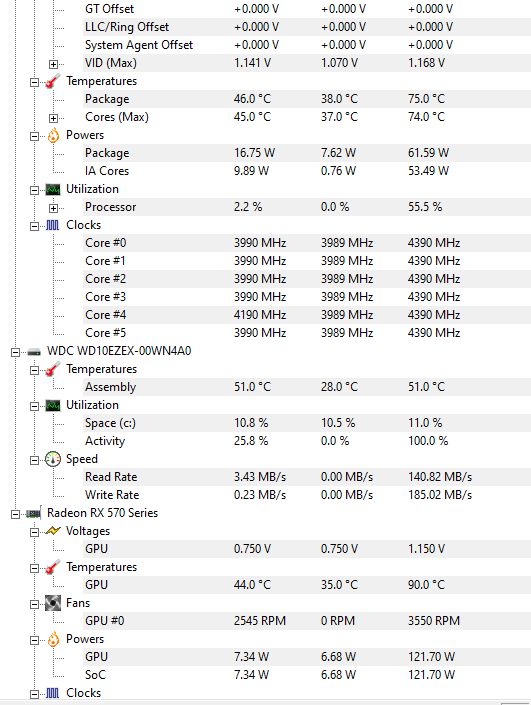531x705 pixels.
Task: Select the Read Rate row
Action: coord(307,477)
